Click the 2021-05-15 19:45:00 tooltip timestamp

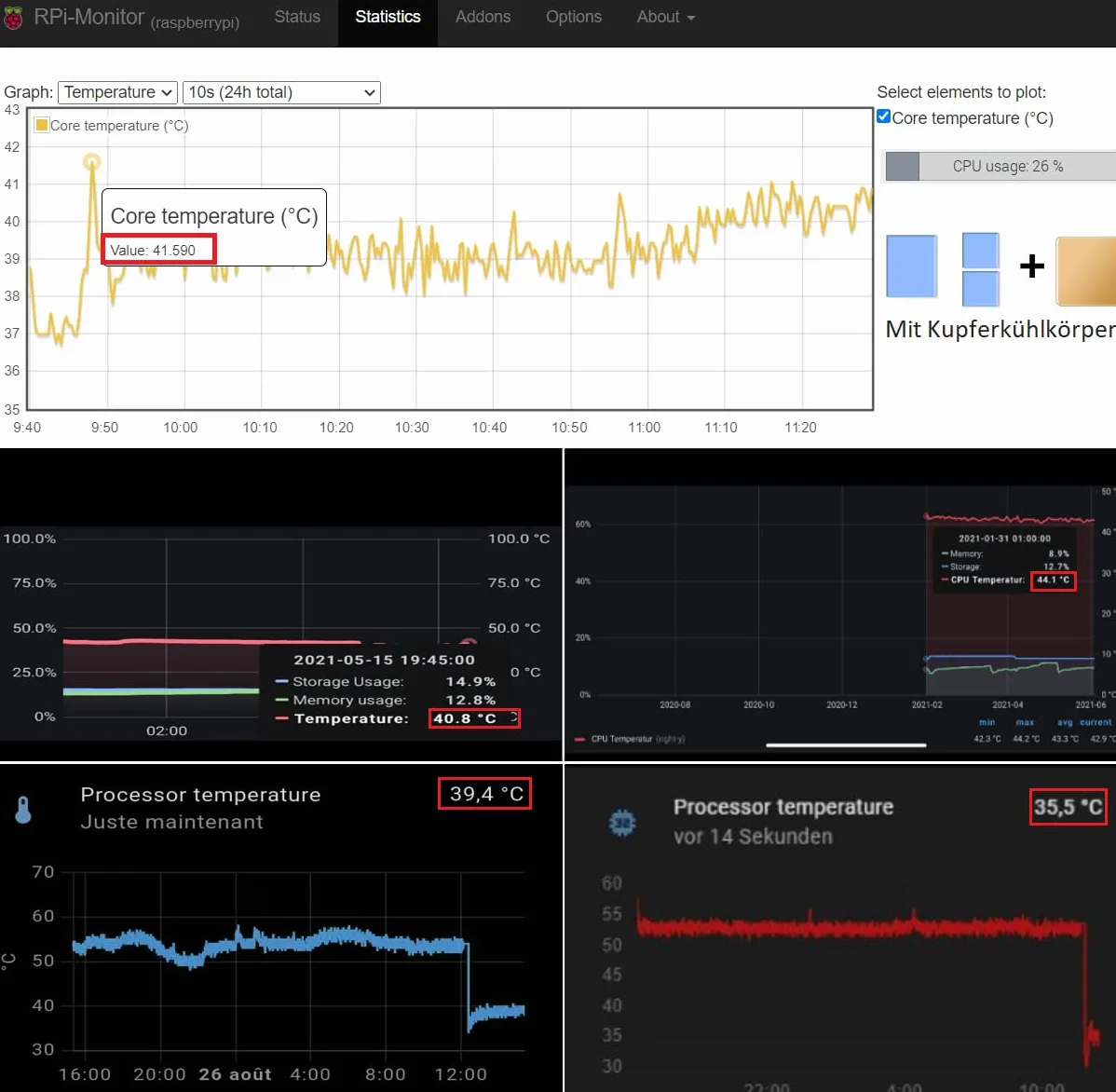click(x=385, y=660)
